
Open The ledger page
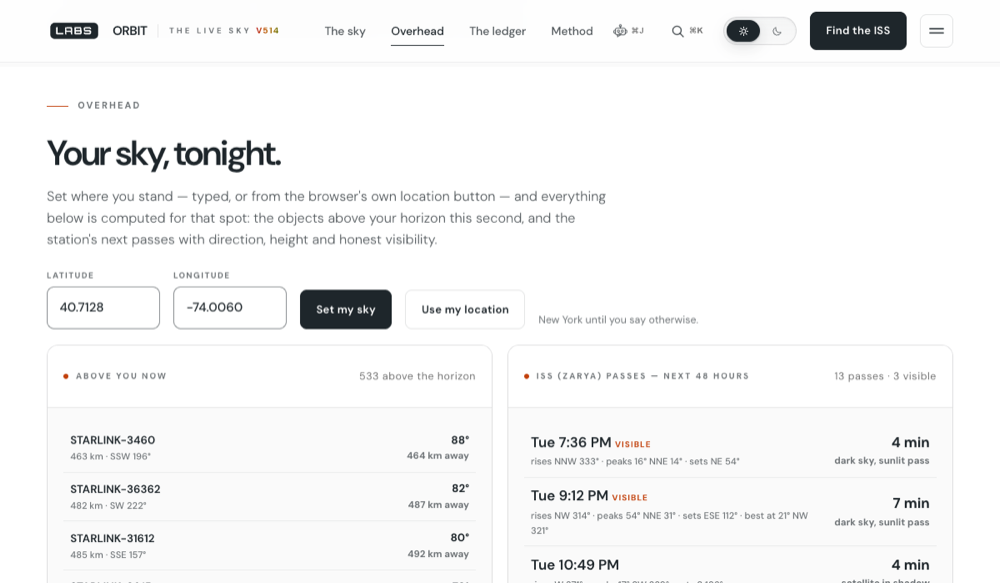(x=497, y=31)
